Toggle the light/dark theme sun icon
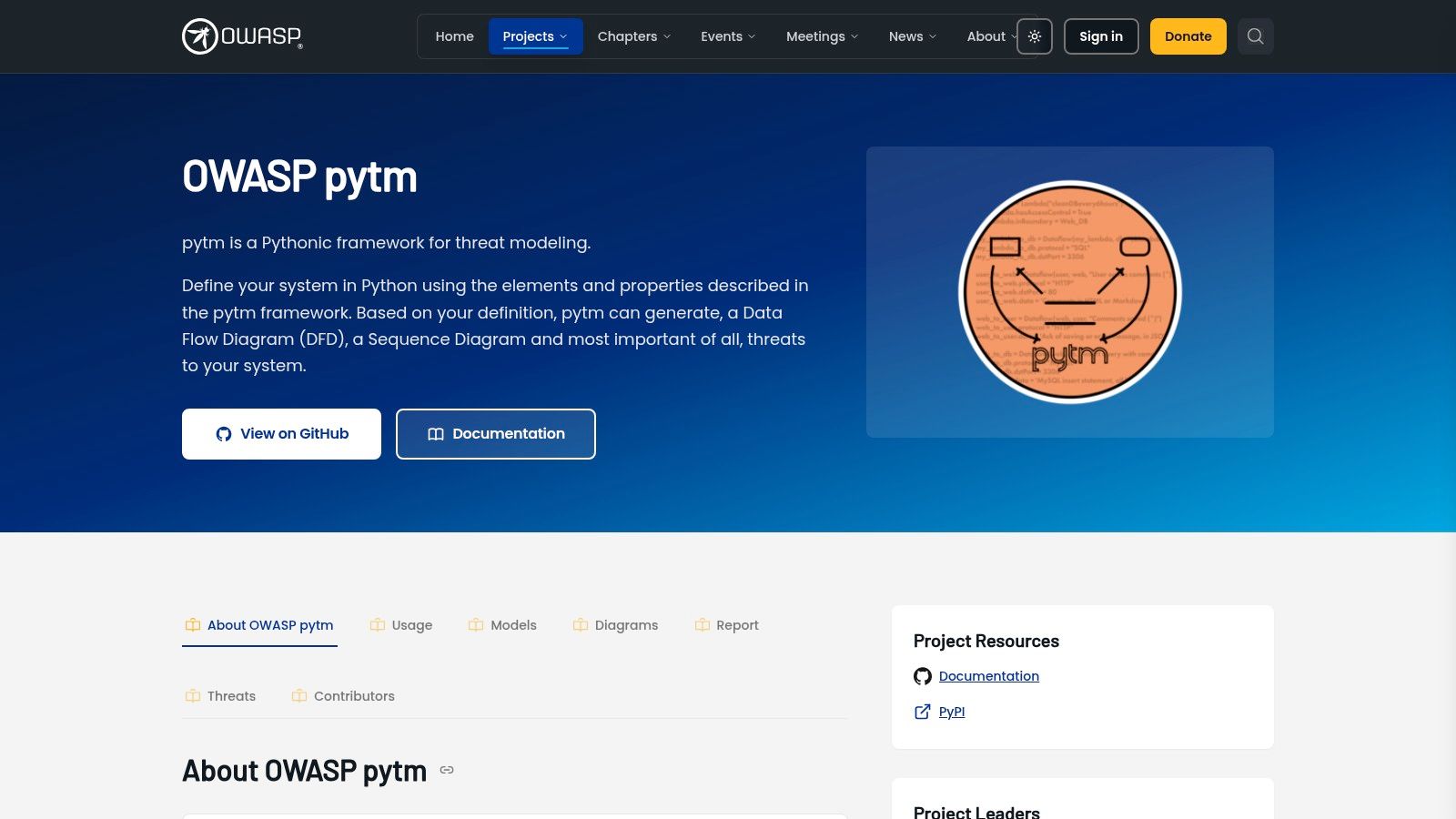The image size is (1456, 819). pyautogui.click(x=1035, y=36)
